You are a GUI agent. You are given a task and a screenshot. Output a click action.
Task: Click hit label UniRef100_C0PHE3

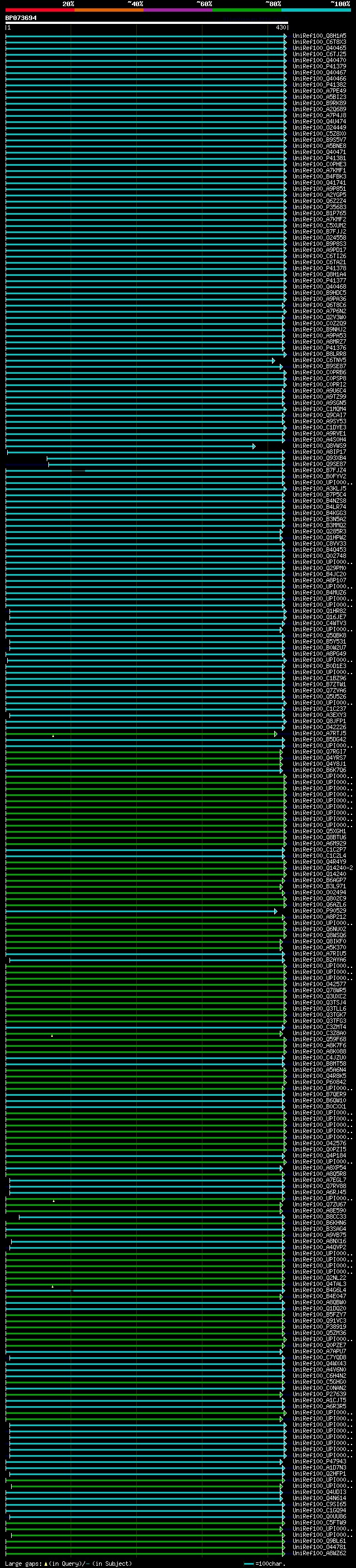click(319, 164)
